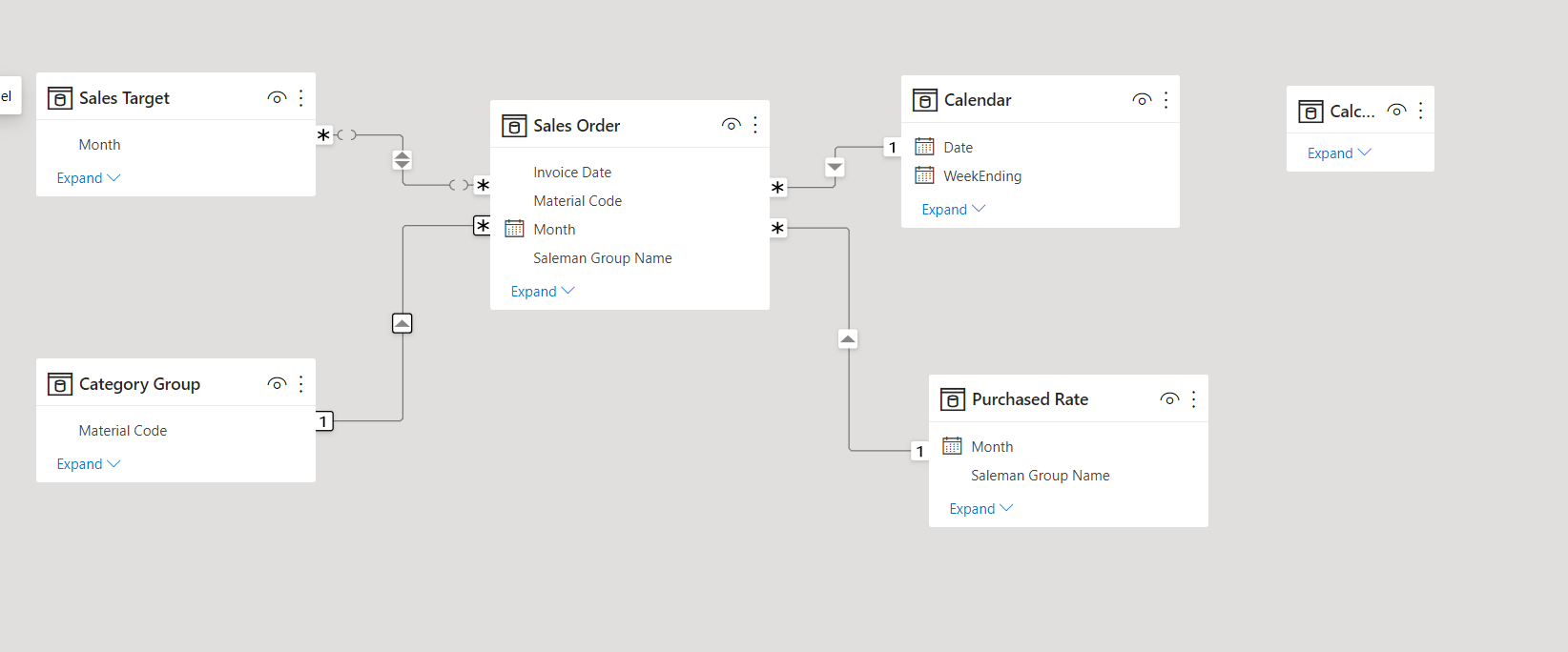Open more options for Purchased Rate table
The height and width of the screenshot is (652, 1568).
[1194, 399]
